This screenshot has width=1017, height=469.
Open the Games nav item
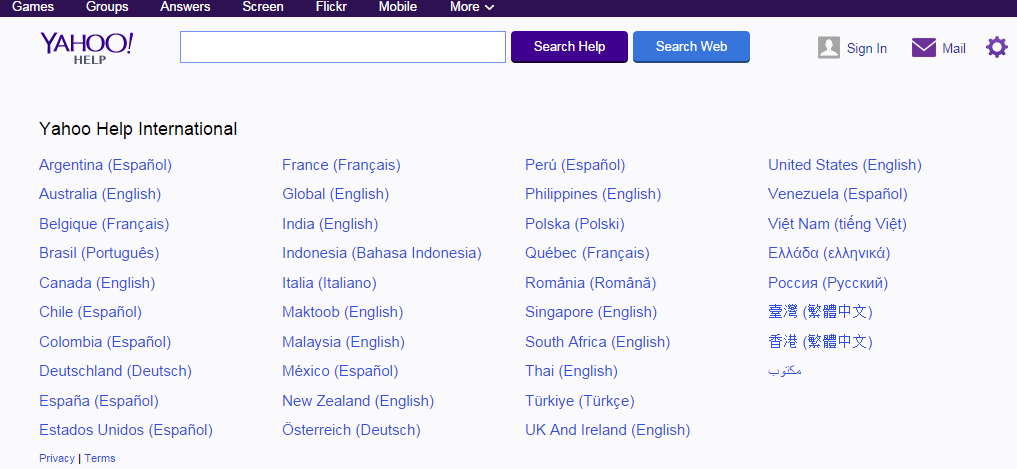[33, 7]
